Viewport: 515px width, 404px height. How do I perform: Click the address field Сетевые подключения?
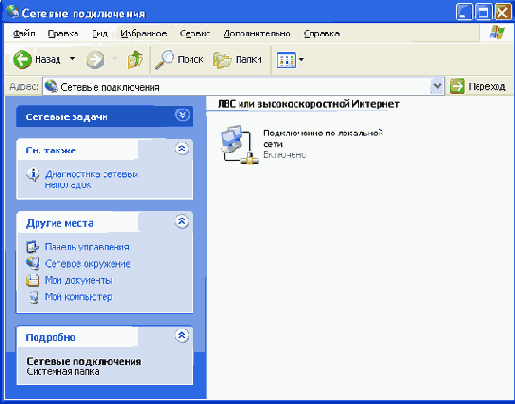point(236,87)
